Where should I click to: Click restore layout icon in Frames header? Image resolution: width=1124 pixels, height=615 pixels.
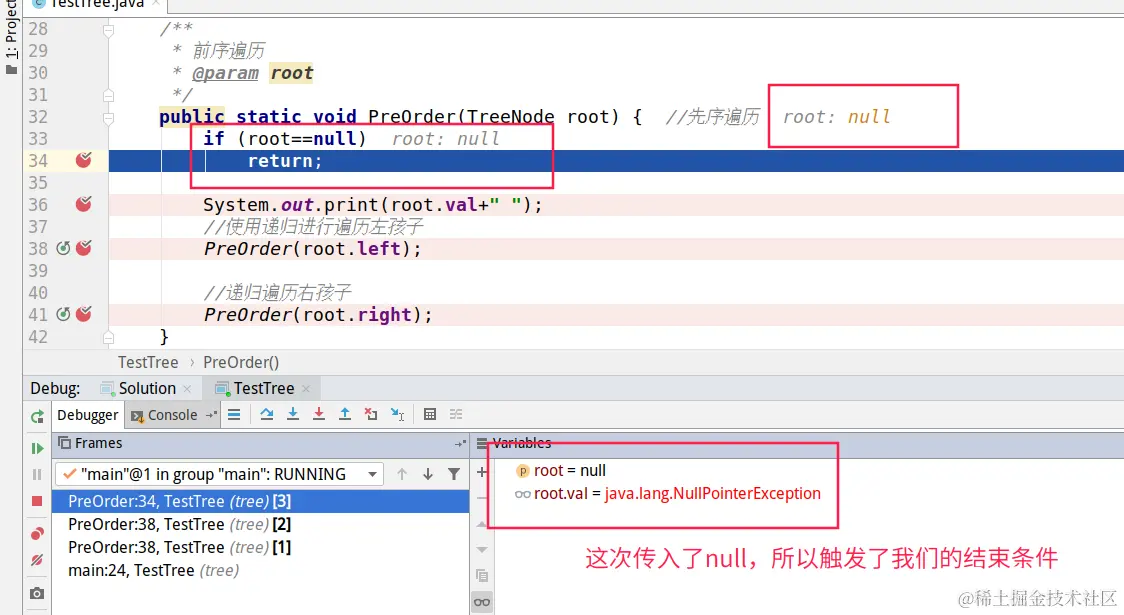(459, 444)
